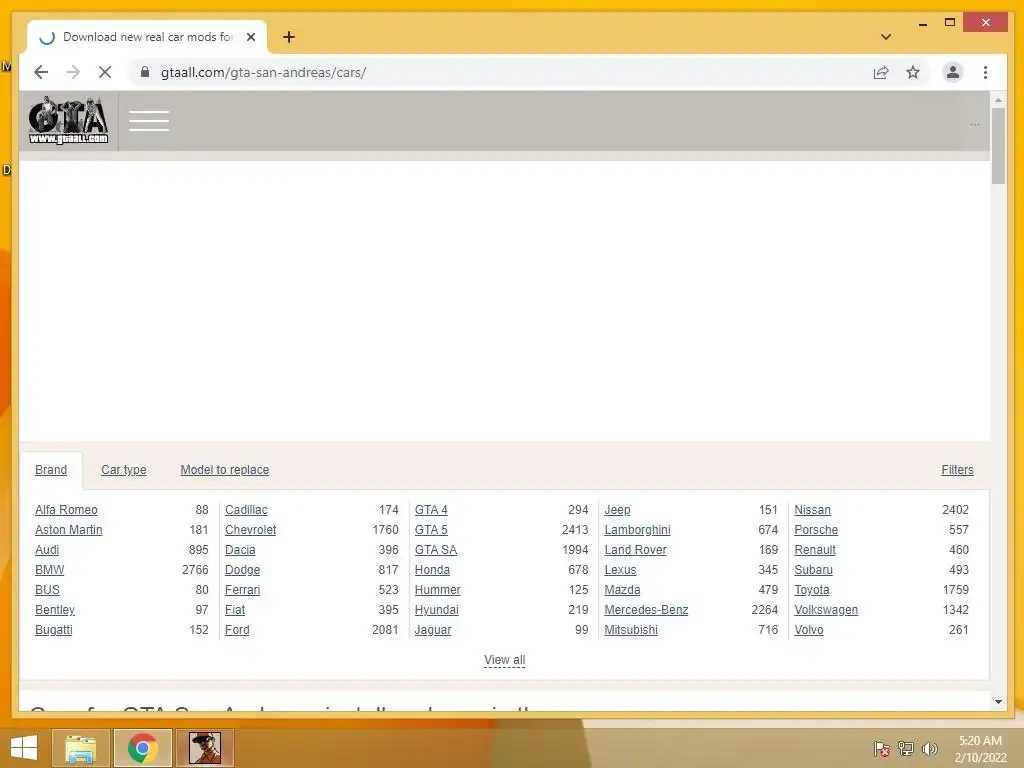This screenshot has height=768, width=1024.
Task: Open Ford brand link
Action: coord(237,630)
